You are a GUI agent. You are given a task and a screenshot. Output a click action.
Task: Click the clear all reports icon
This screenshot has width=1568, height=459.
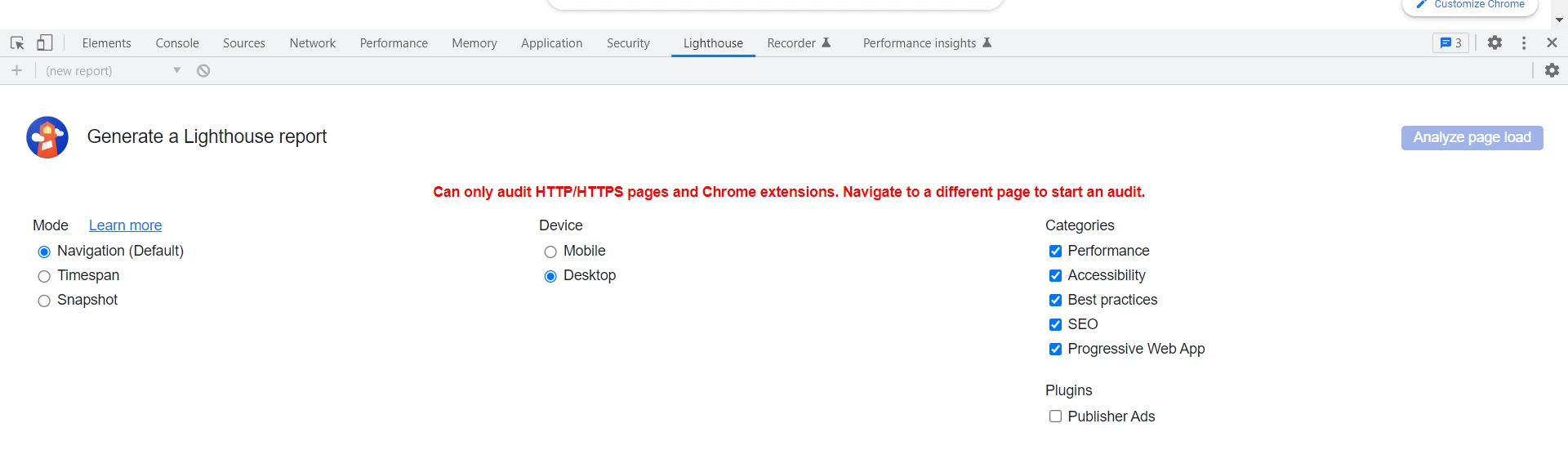[x=203, y=71]
